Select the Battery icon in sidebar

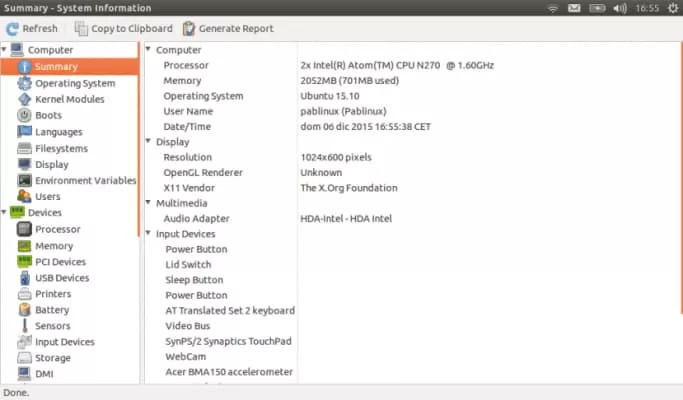click(x=26, y=310)
